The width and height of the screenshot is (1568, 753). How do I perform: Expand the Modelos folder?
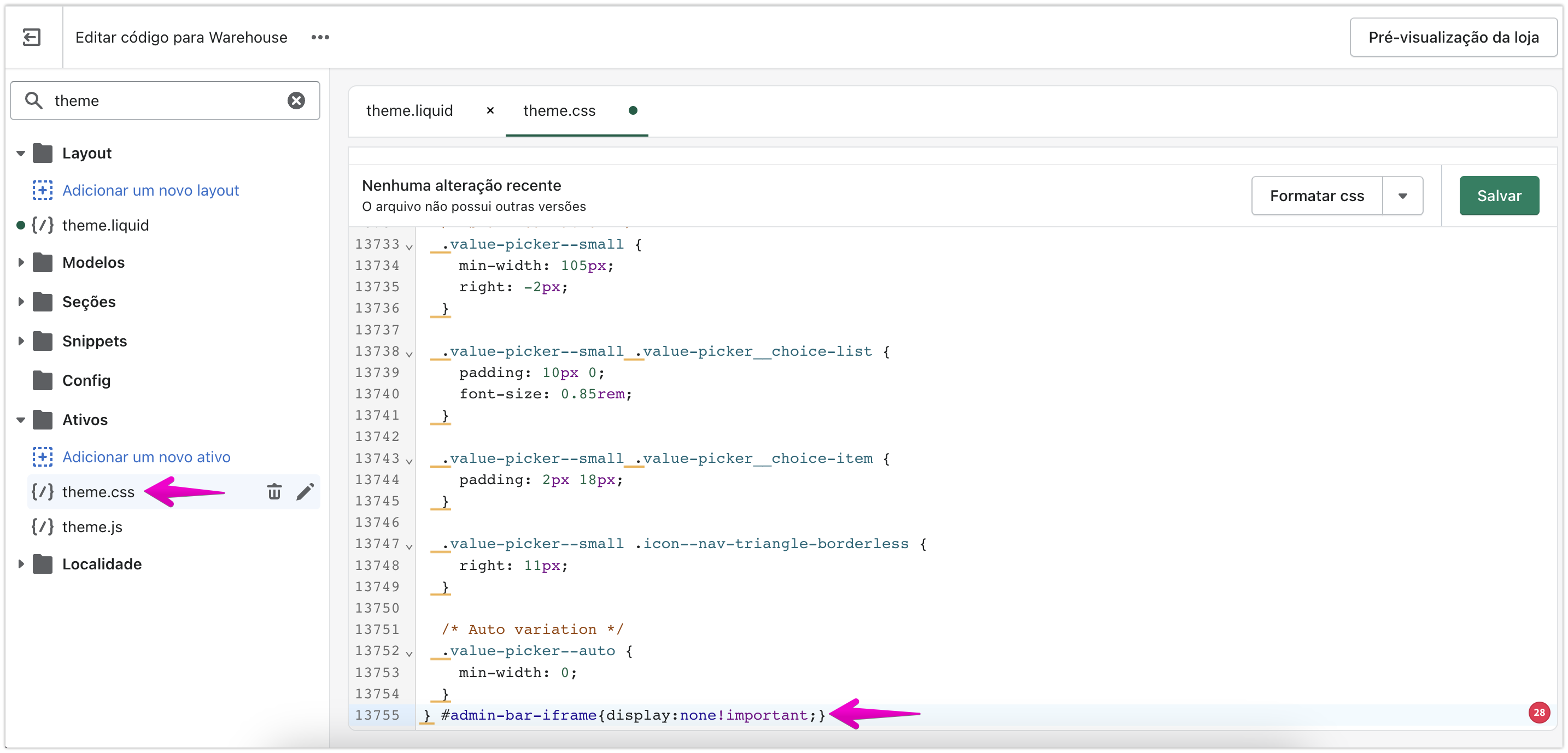tap(21, 262)
